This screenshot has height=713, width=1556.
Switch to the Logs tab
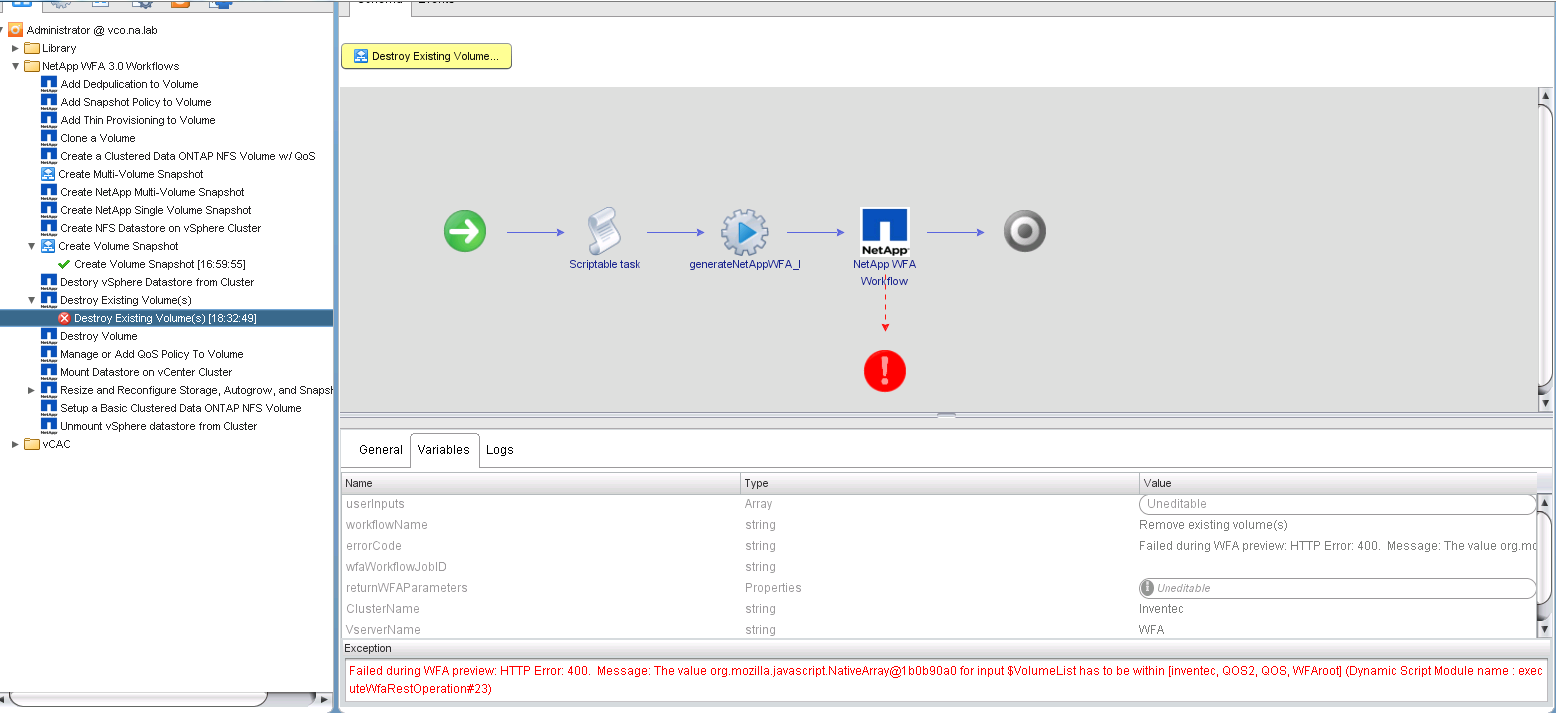click(500, 450)
